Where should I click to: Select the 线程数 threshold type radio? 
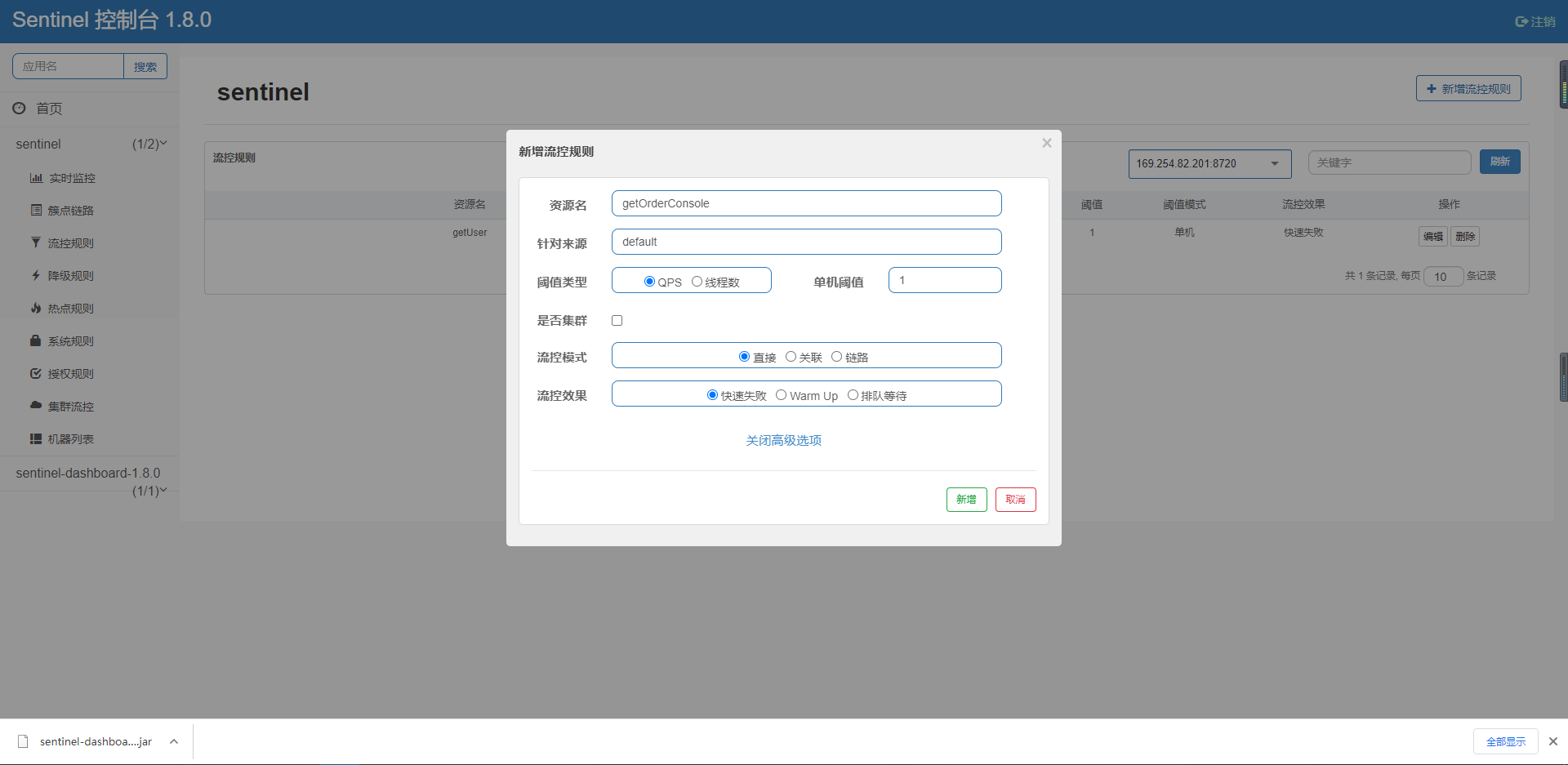(697, 282)
